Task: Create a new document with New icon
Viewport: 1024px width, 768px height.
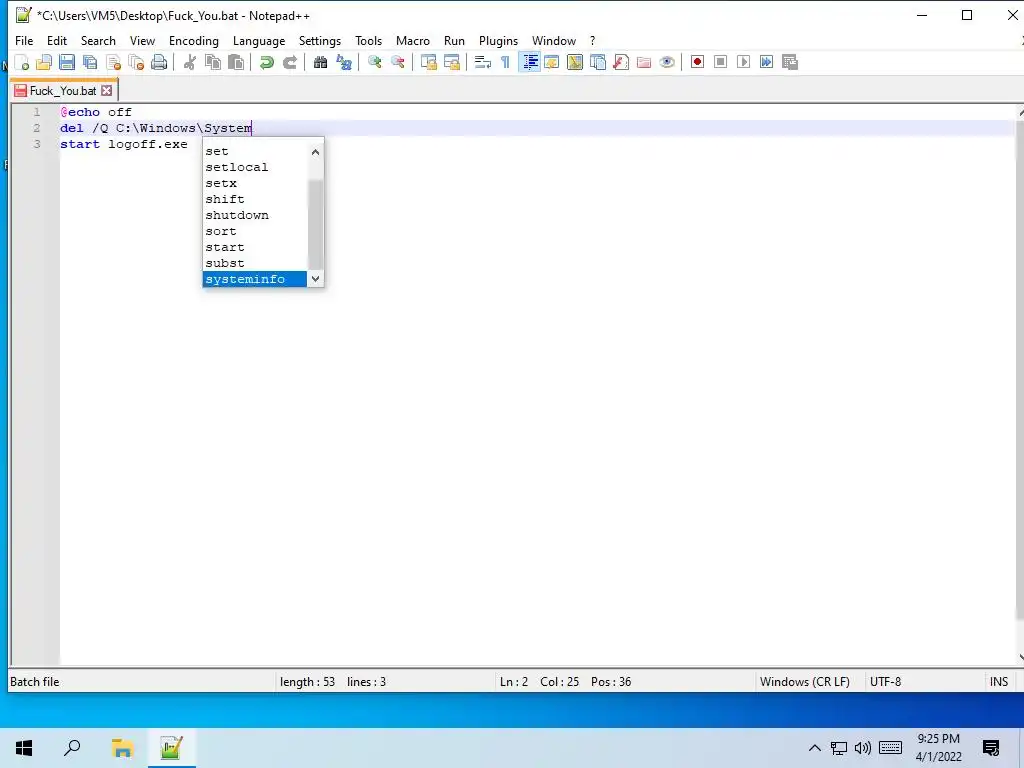Action: tap(22, 62)
